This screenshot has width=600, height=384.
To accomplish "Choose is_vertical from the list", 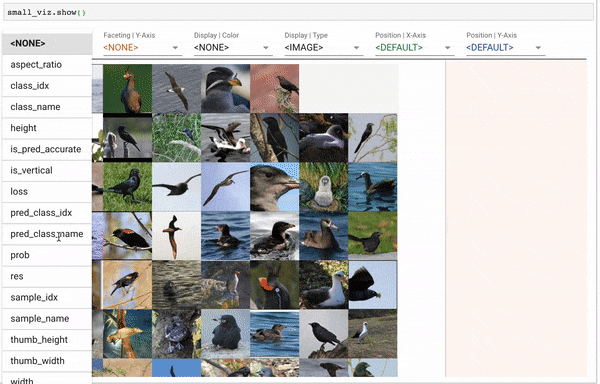I will [47, 171].
